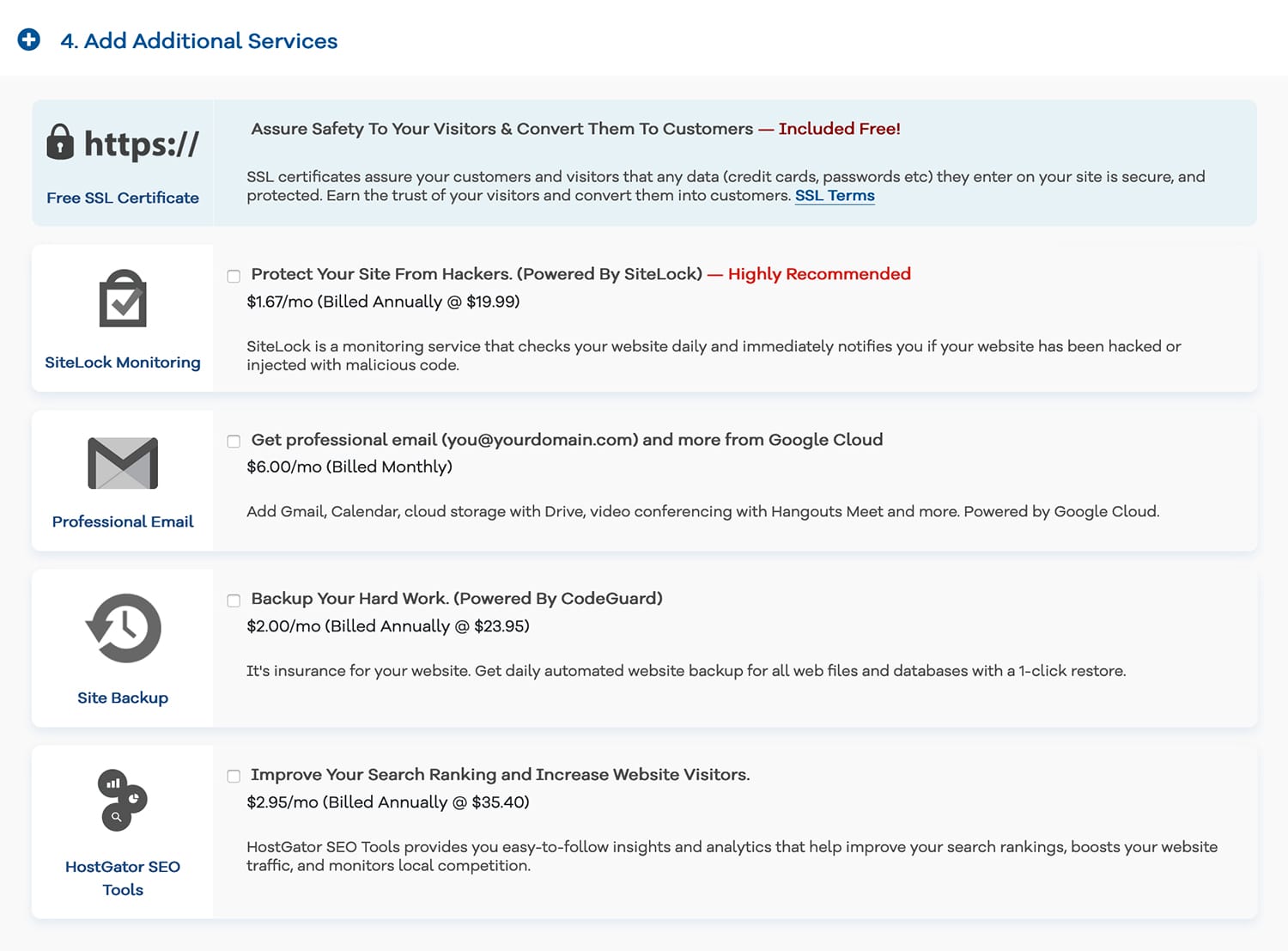Enable SiteLock hacker protection checkbox
This screenshot has width=1288, height=951.
[234, 276]
